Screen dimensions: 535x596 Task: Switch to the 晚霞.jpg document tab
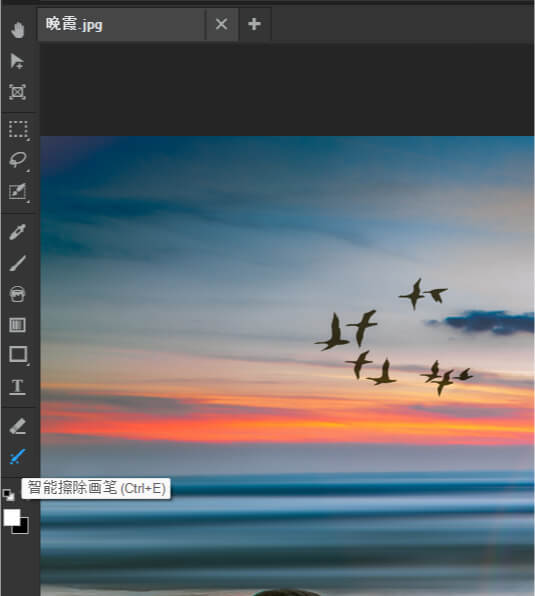(121, 24)
